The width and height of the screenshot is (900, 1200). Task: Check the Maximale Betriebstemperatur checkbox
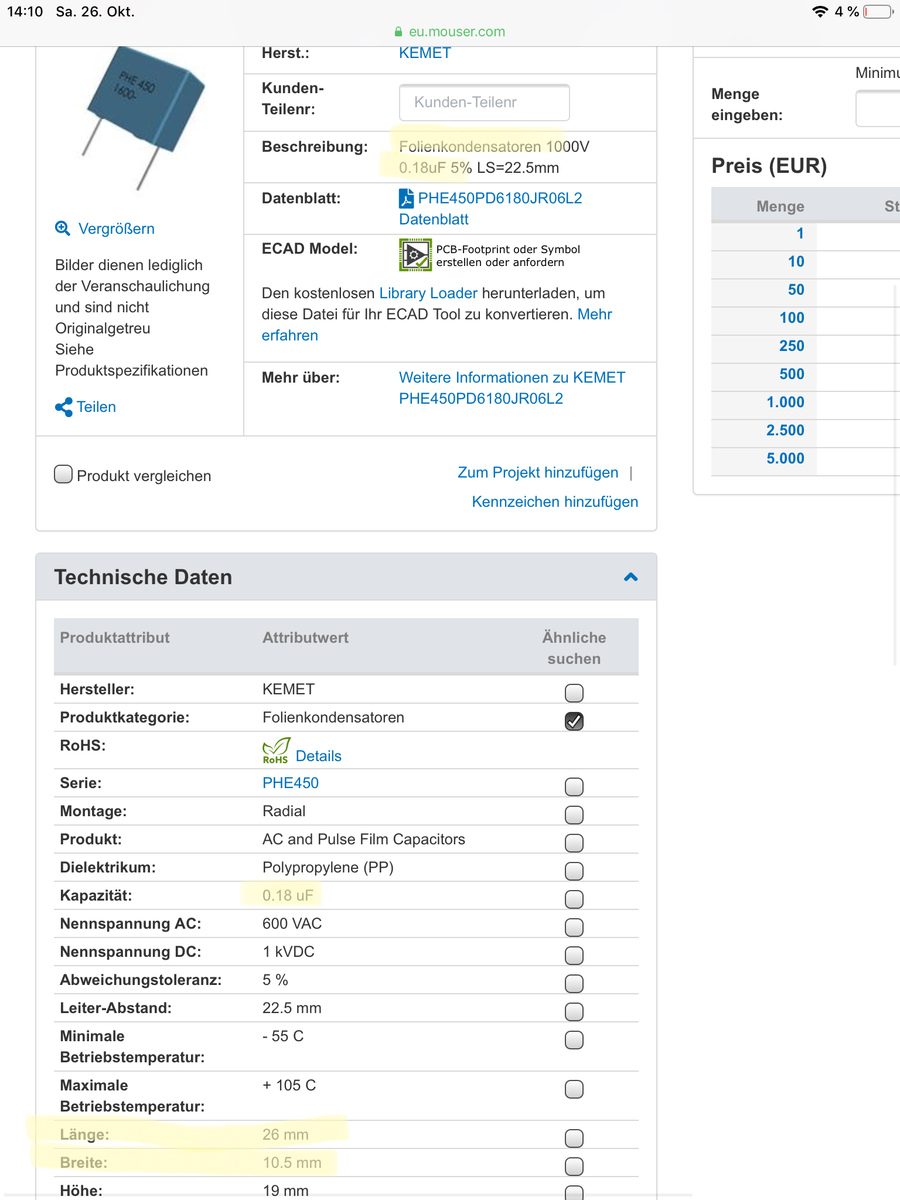(x=574, y=1089)
